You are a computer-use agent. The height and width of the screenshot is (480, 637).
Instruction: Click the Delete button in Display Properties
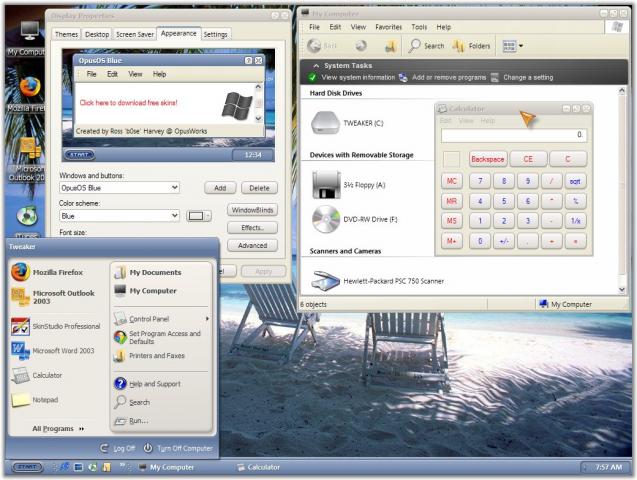click(x=259, y=188)
